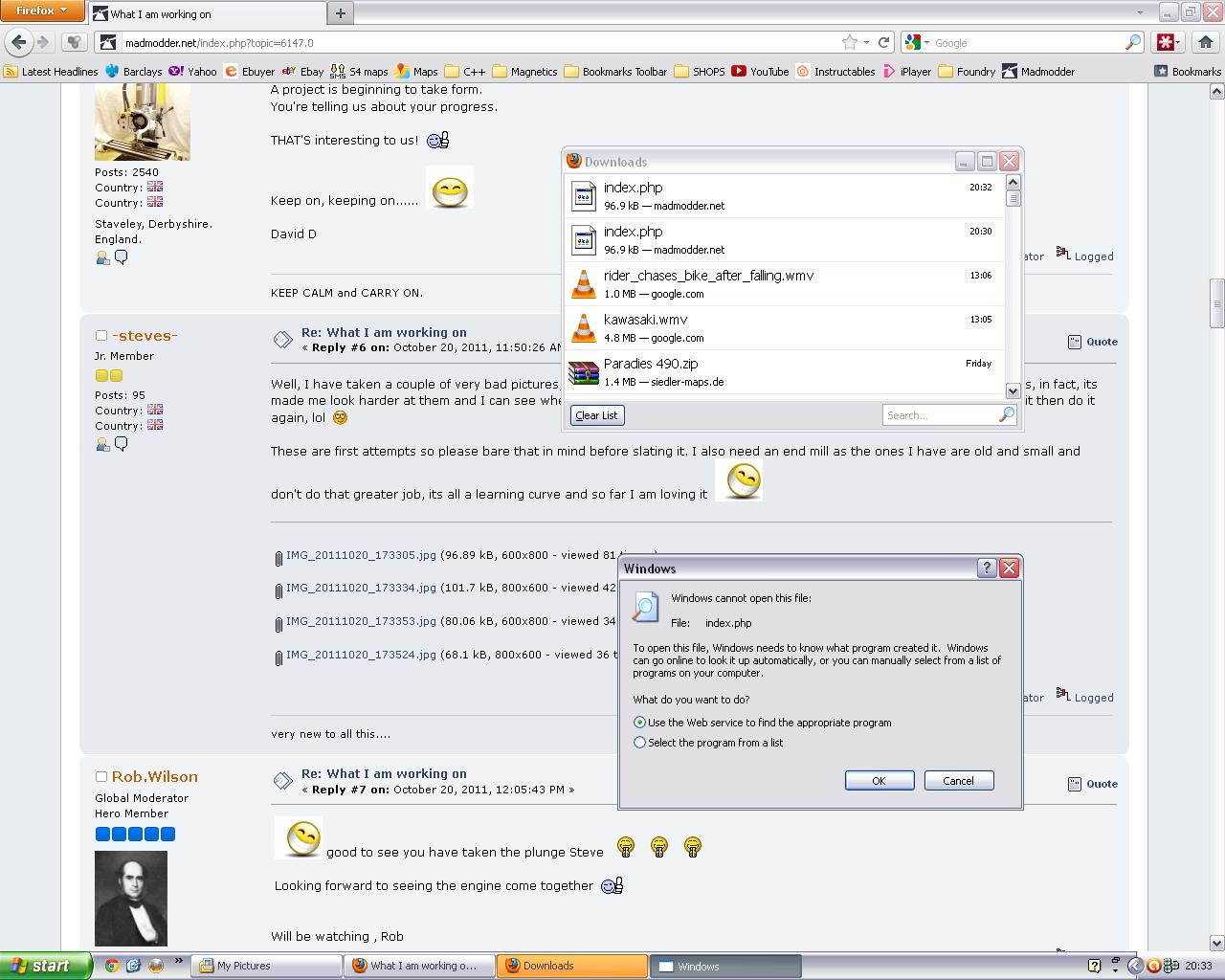This screenshot has width=1225, height=980.
Task: Open the iPlayer bookmark
Action: [907, 71]
